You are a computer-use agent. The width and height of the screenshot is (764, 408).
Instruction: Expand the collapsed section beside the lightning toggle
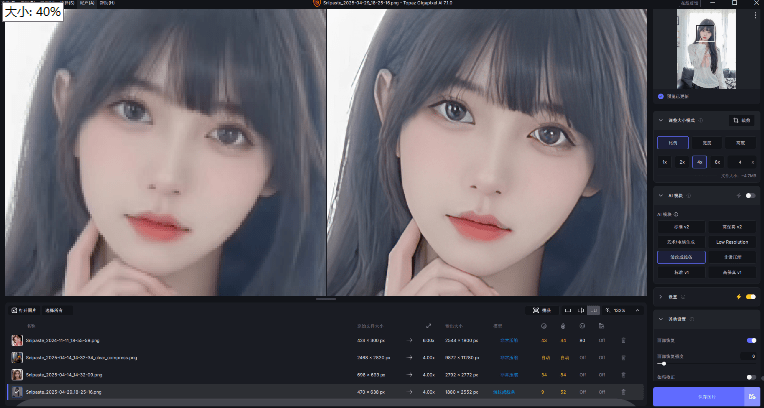(660, 296)
